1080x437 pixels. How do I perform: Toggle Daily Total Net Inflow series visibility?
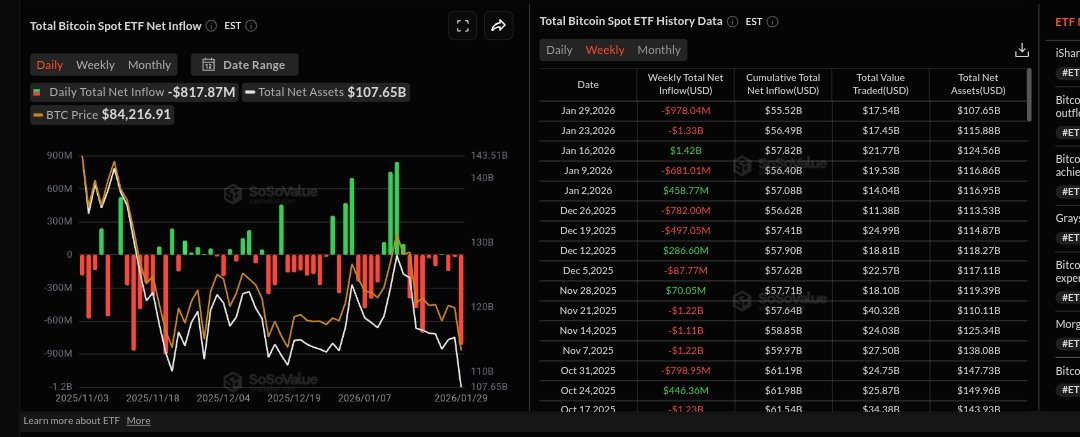[x=134, y=93]
